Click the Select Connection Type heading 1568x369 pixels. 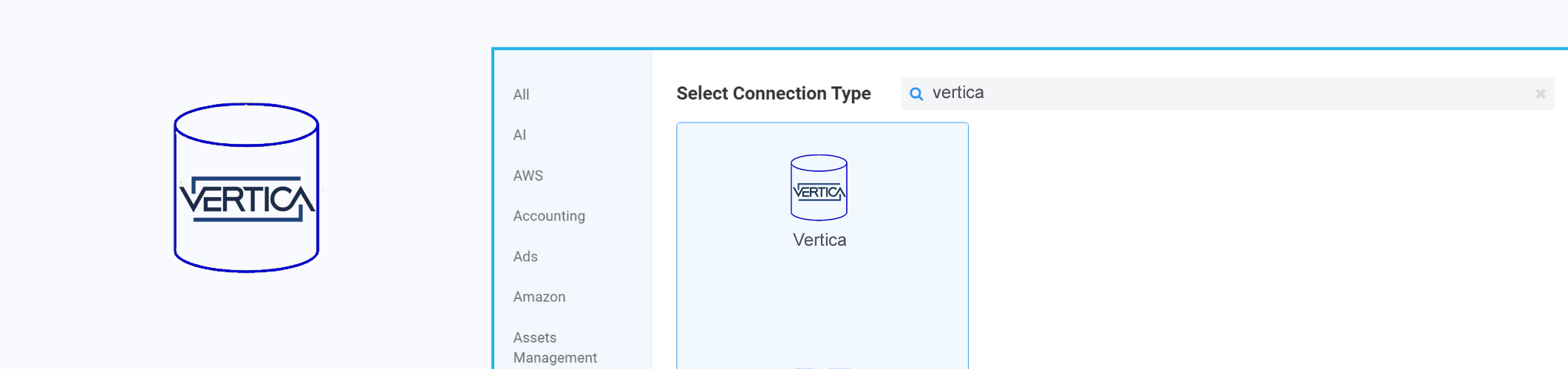774,94
